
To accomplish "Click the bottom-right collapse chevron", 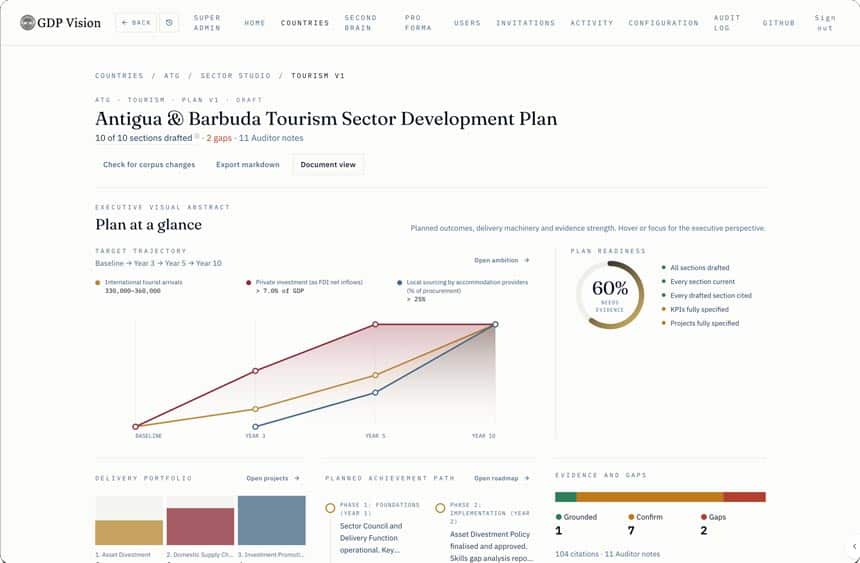I will click(x=854, y=547).
